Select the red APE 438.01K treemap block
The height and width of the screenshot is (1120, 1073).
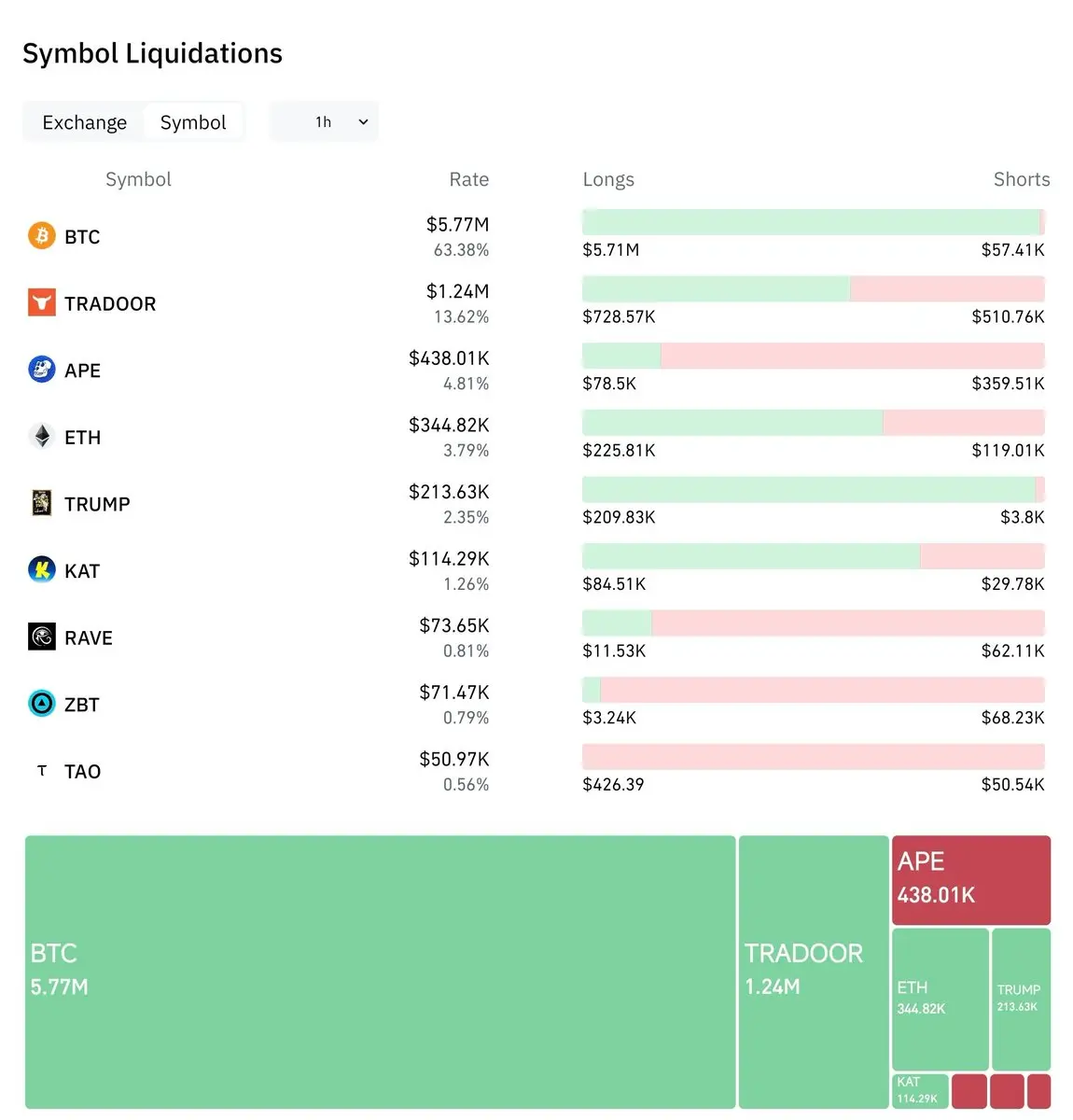(x=970, y=879)
